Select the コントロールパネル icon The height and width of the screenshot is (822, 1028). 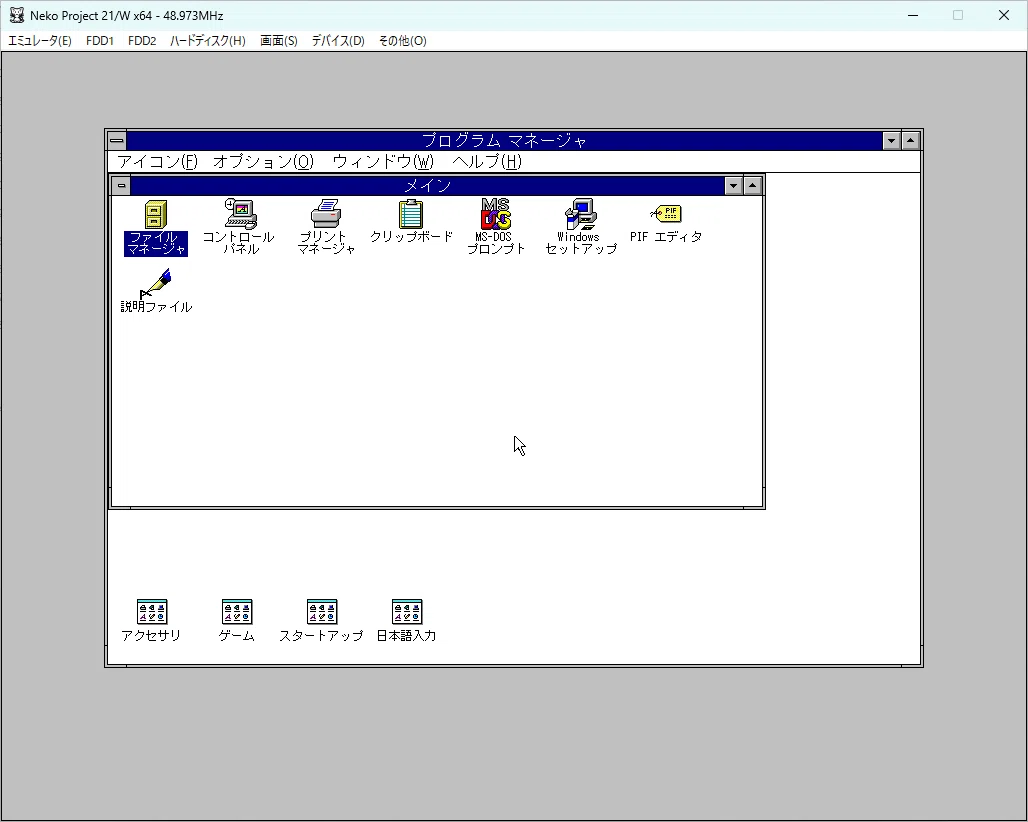click(x=241, y=214)
